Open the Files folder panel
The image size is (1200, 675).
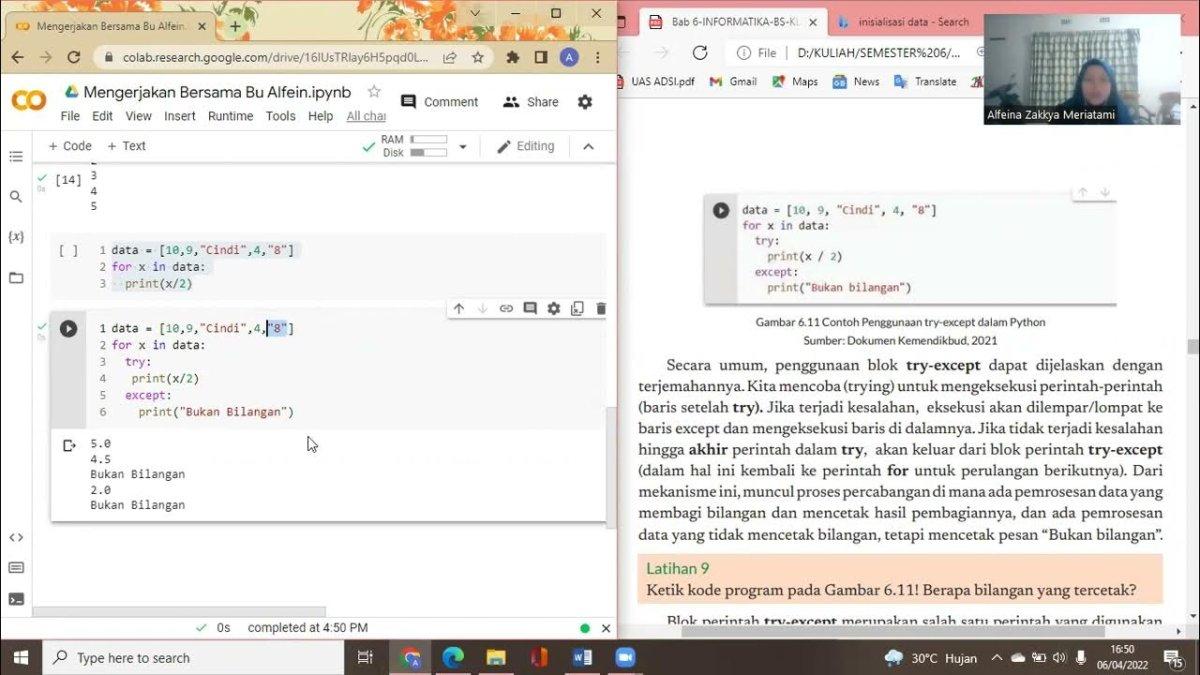coord(16,278)
